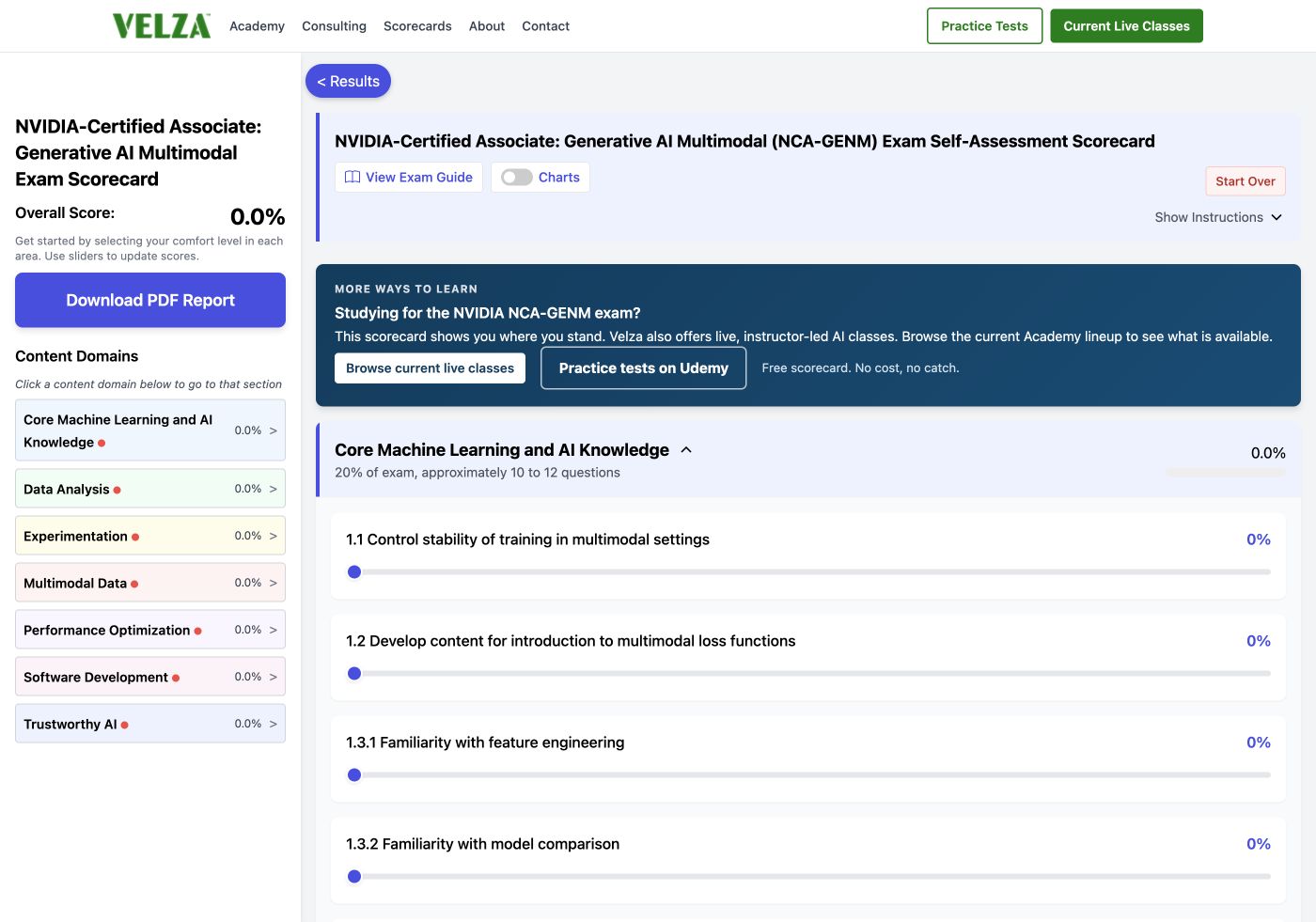Image resolution: width=1316 pixels, height=922 pixels.
Task: Click the red dot beside Trustworthy AI
Action: 125,725
